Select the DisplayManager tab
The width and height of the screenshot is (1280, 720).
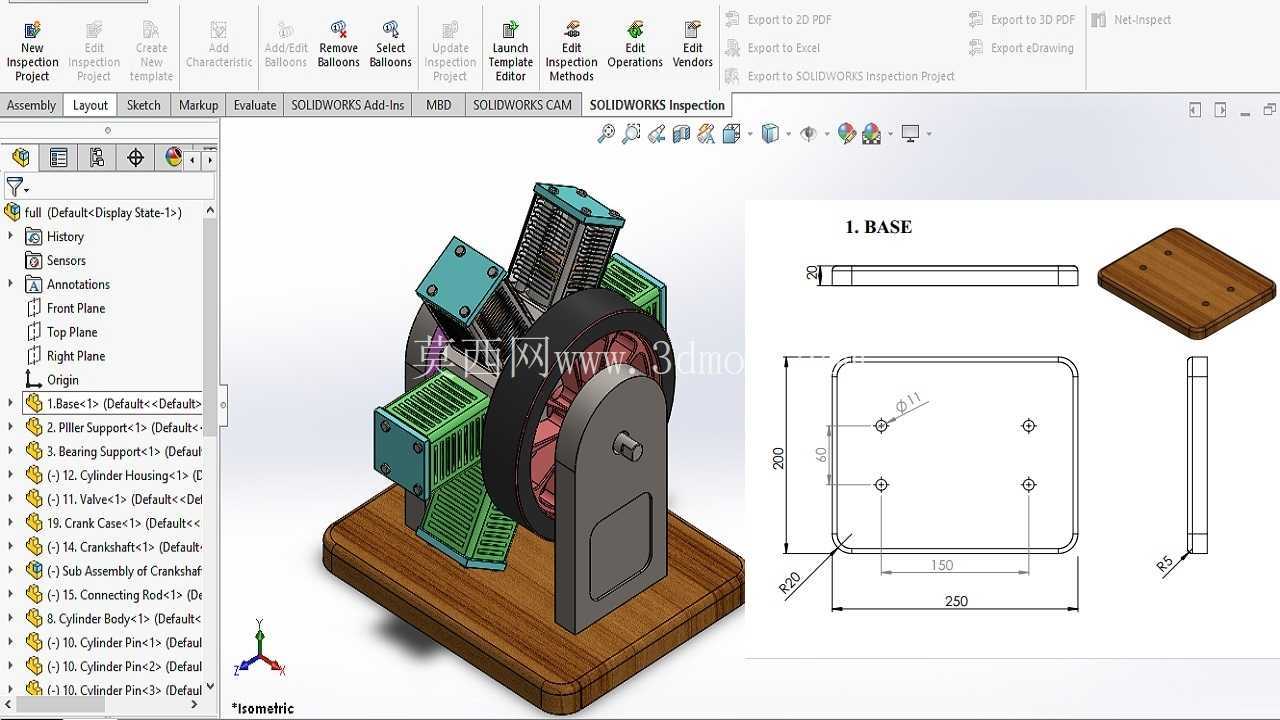[x=173, y=157]
